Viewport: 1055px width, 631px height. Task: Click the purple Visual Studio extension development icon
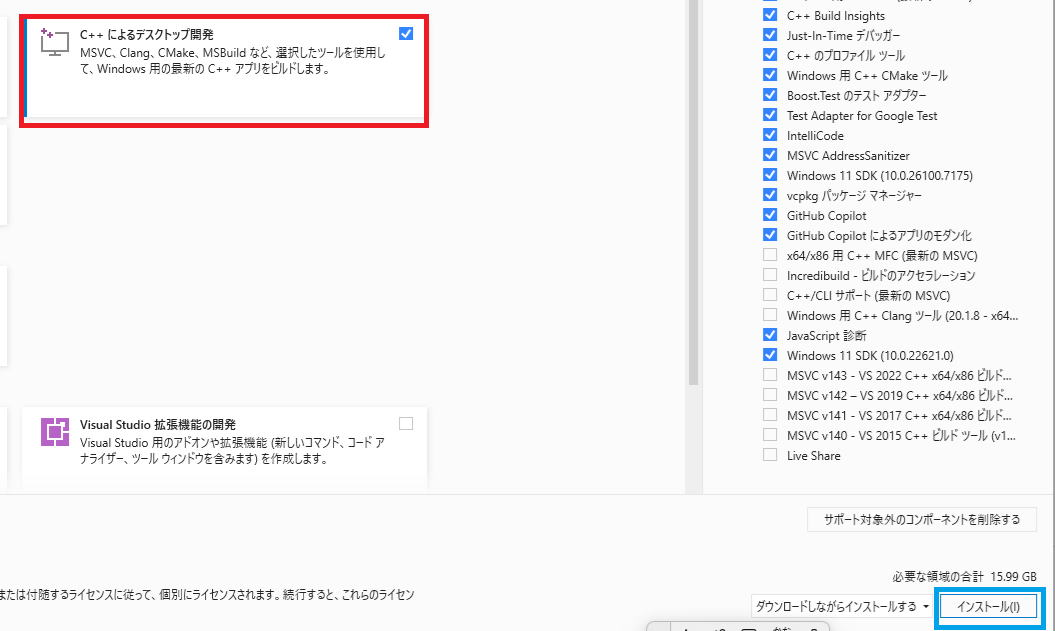pos(54,431)
